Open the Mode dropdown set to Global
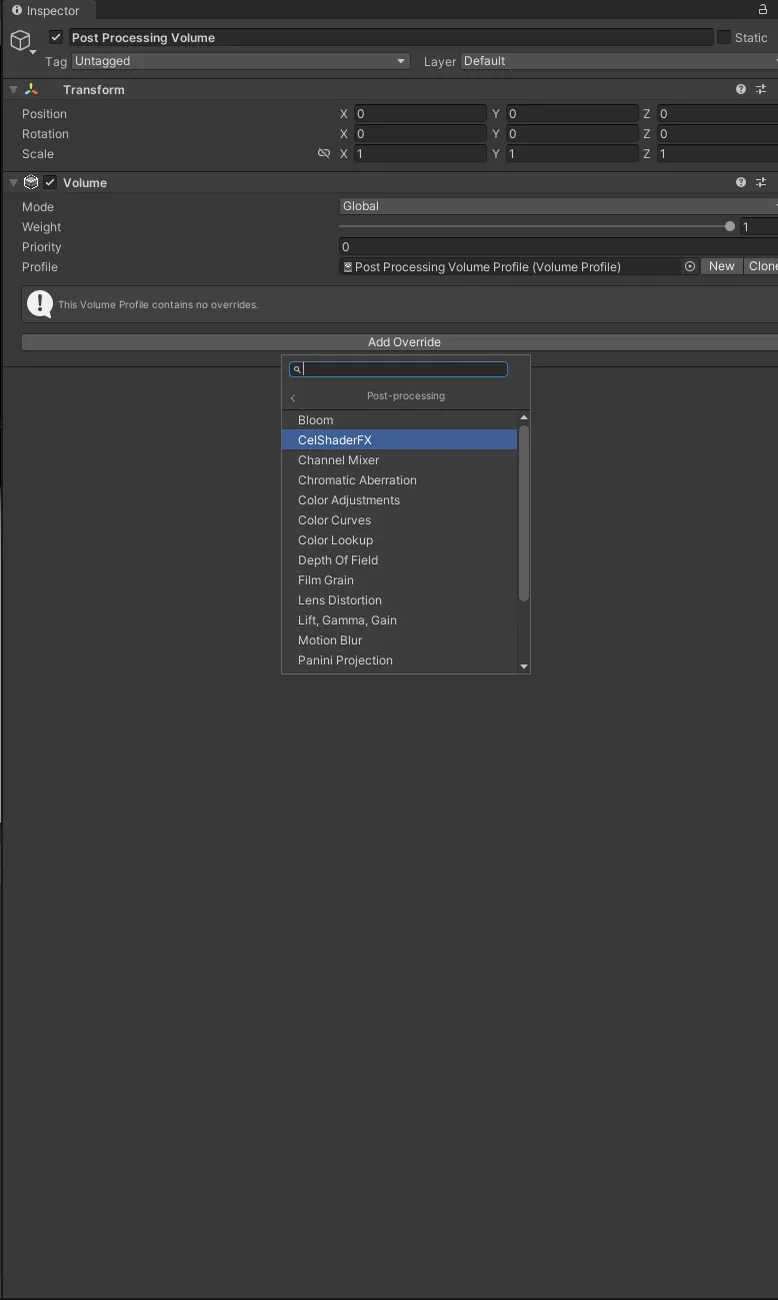The image size is (778, 1300). click(558, 206)
